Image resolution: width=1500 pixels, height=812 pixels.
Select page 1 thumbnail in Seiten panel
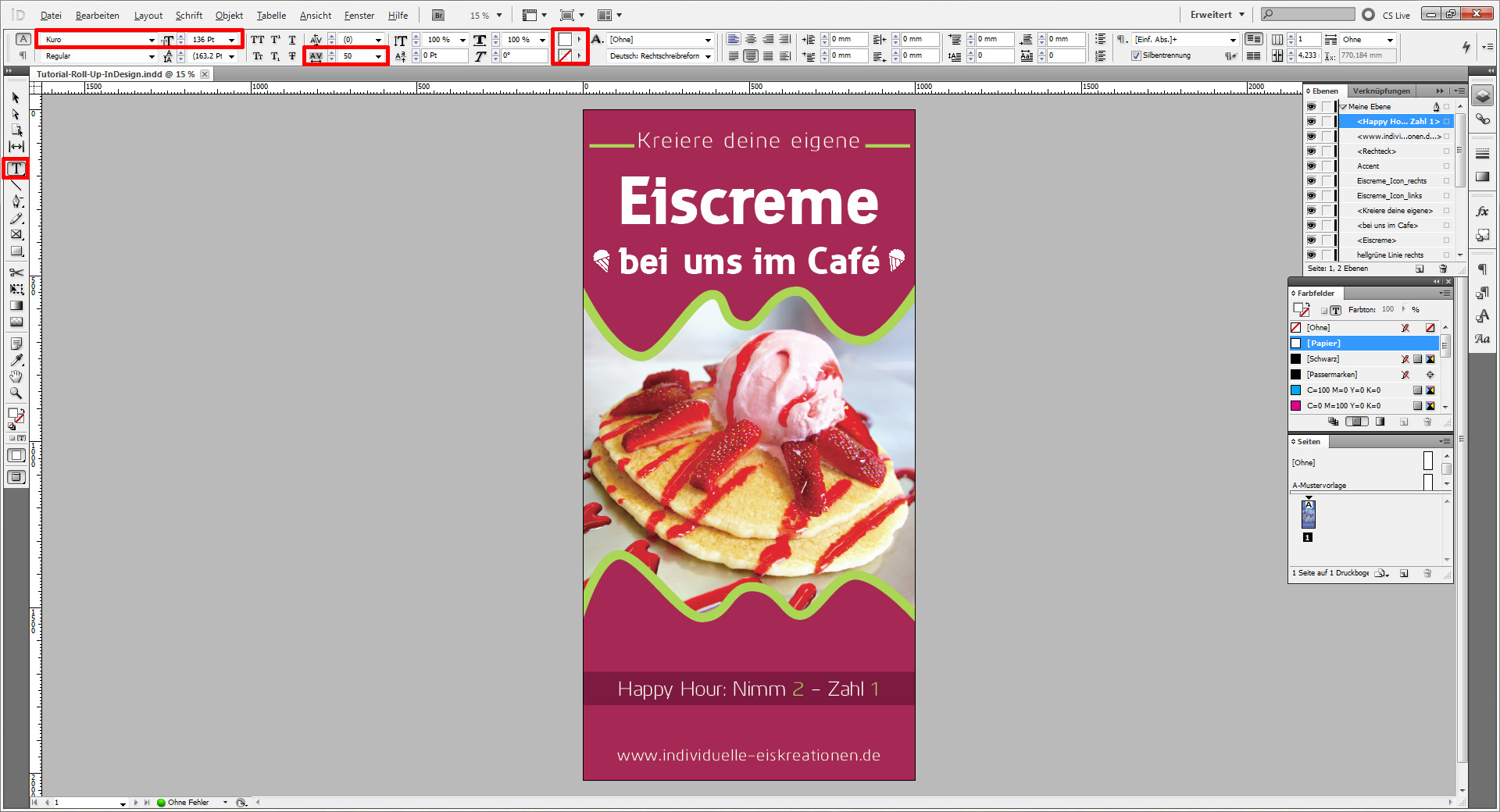point(1308,514)
